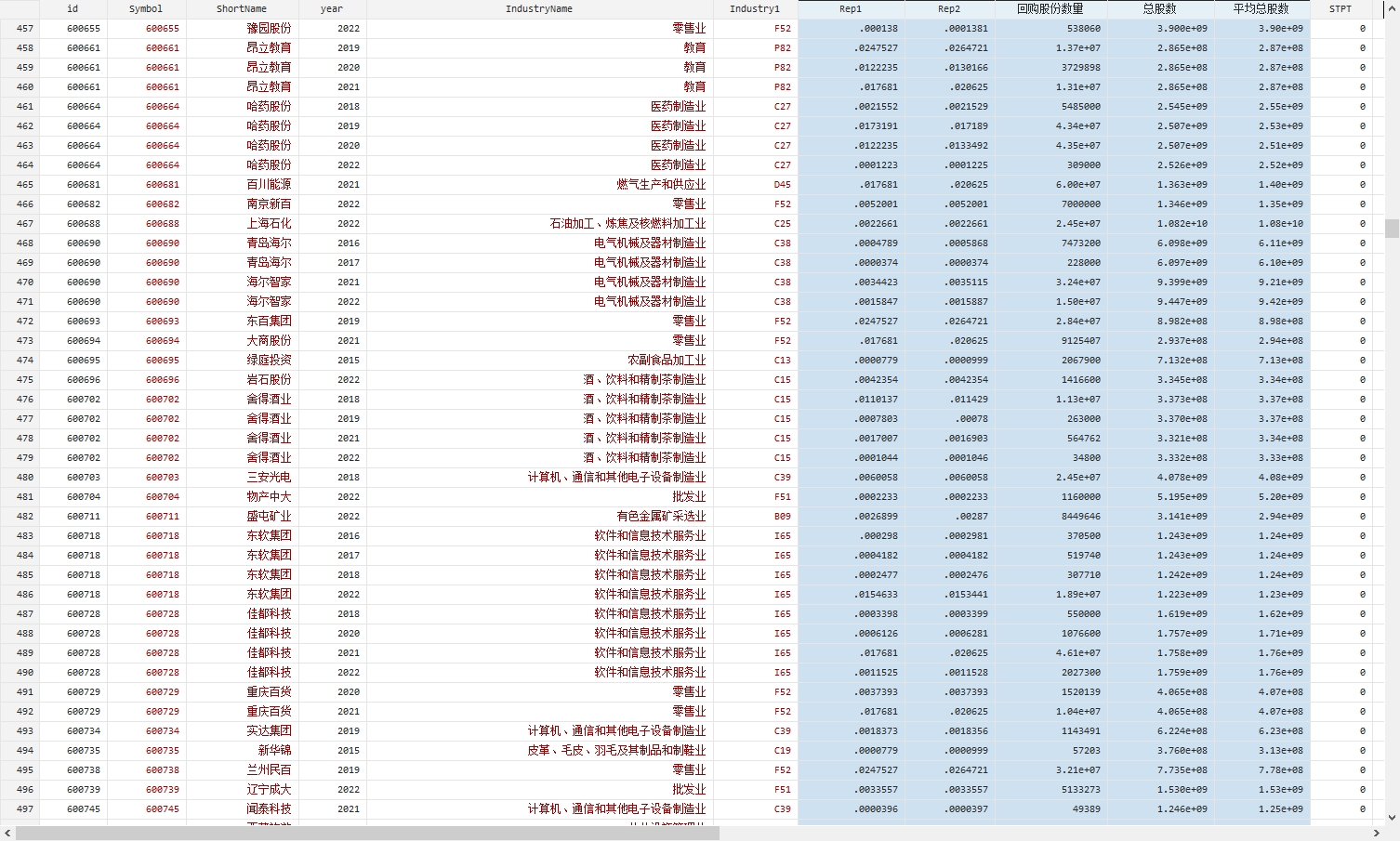Image resolution: width=1400 pixels, height=841 pixels.
Task: Select the Industry1 column header
Action: 755,8
